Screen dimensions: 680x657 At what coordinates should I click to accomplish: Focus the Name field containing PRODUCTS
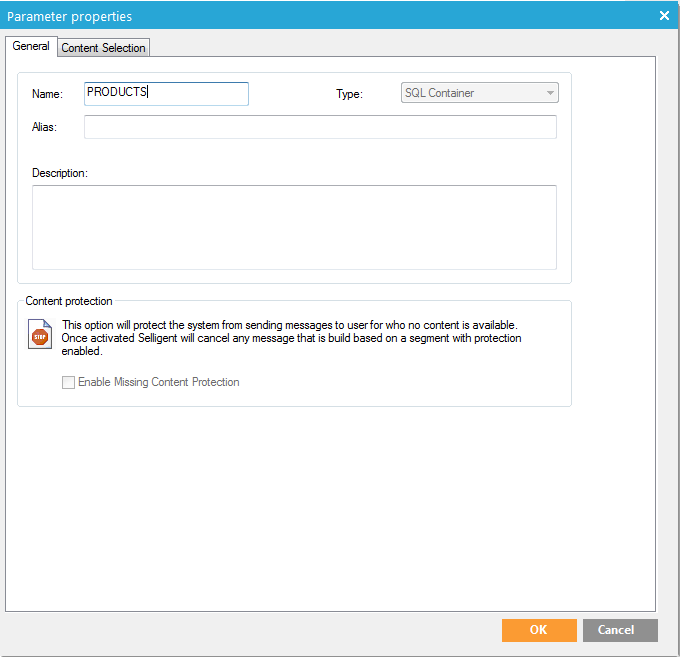166,93
